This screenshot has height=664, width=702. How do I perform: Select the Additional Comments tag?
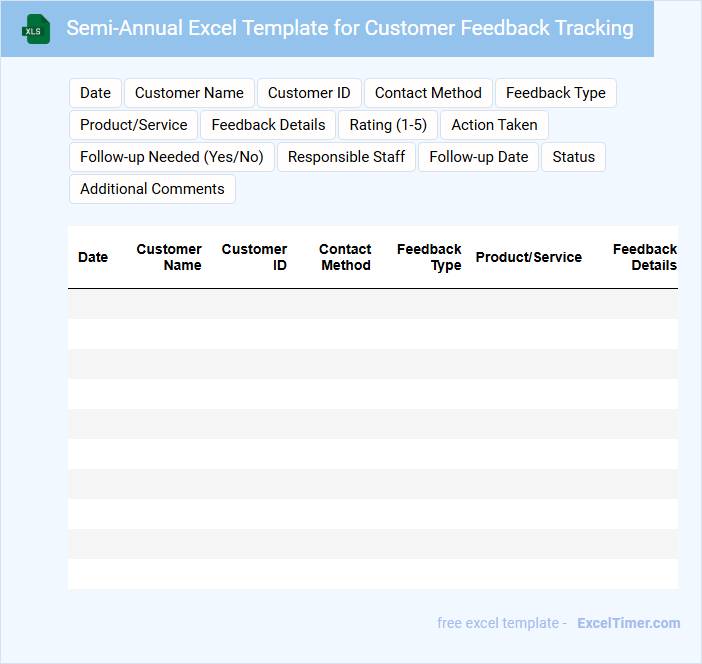tap(152, 189)
